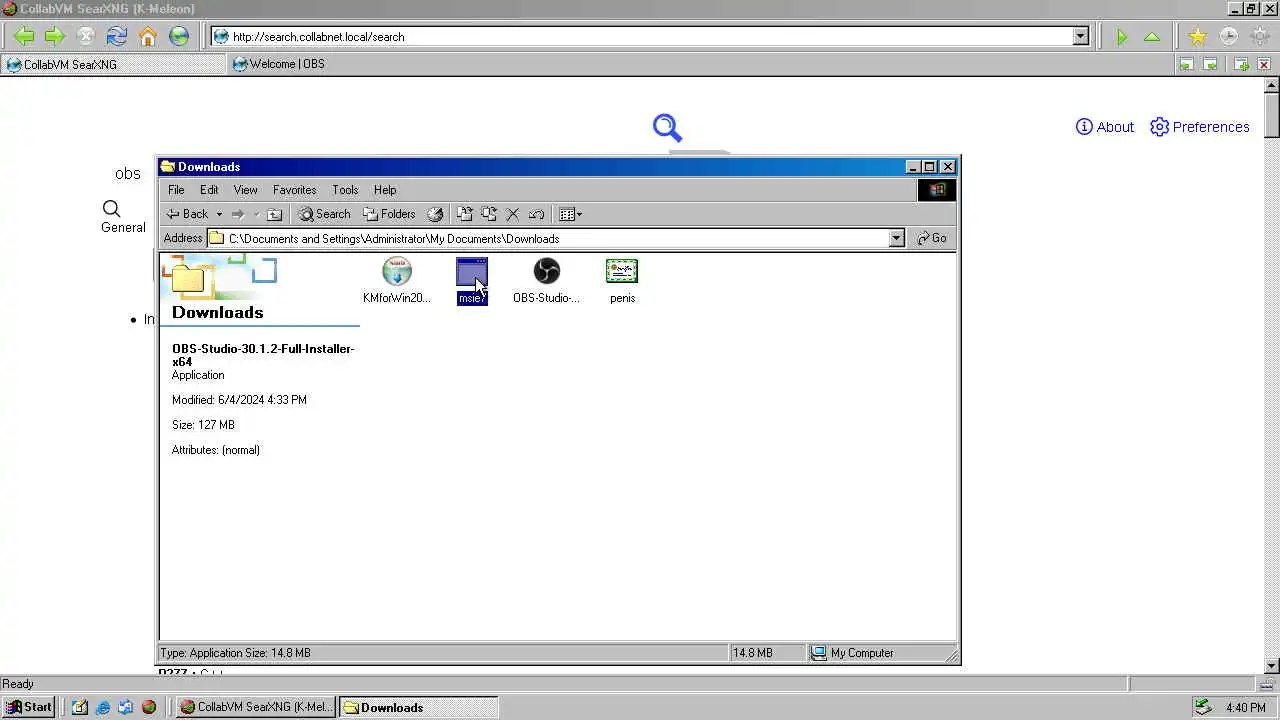
Task: Click Explorer Back button
Action: [188, 214]
